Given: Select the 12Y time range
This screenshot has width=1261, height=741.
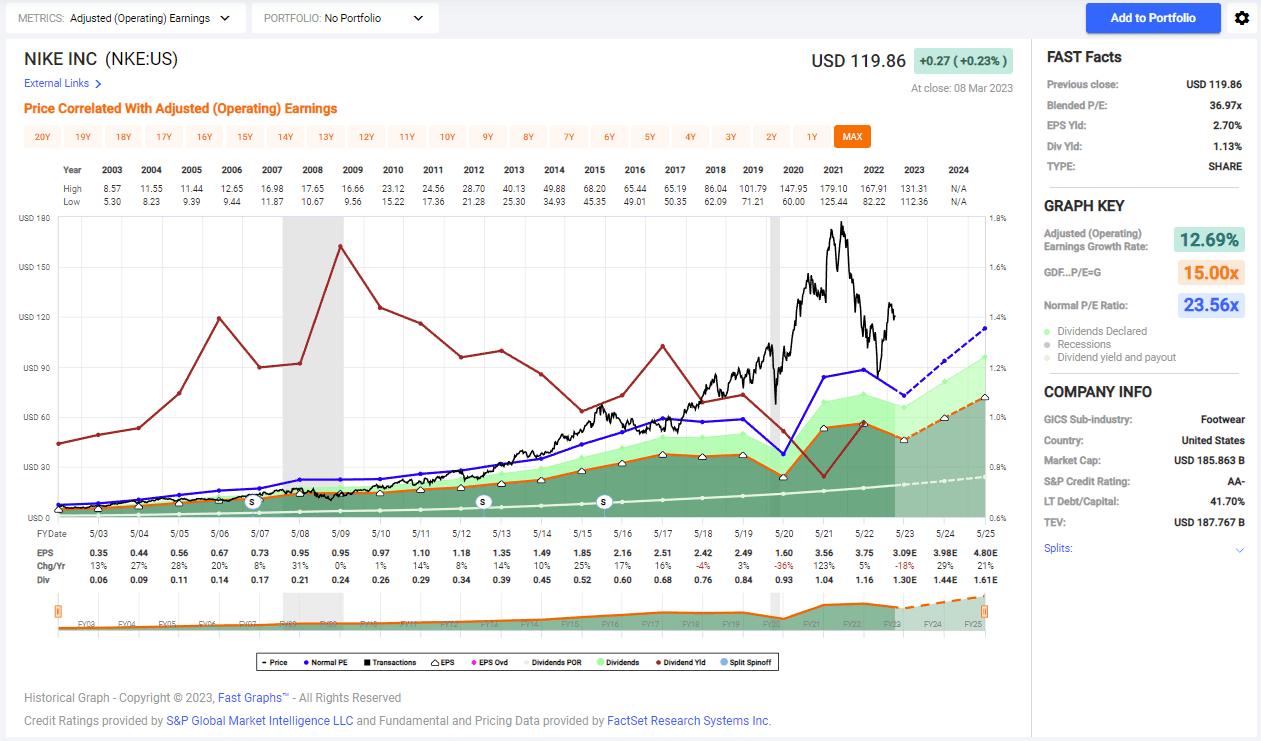Looking at the screenshot, I should tap(366, 137).
